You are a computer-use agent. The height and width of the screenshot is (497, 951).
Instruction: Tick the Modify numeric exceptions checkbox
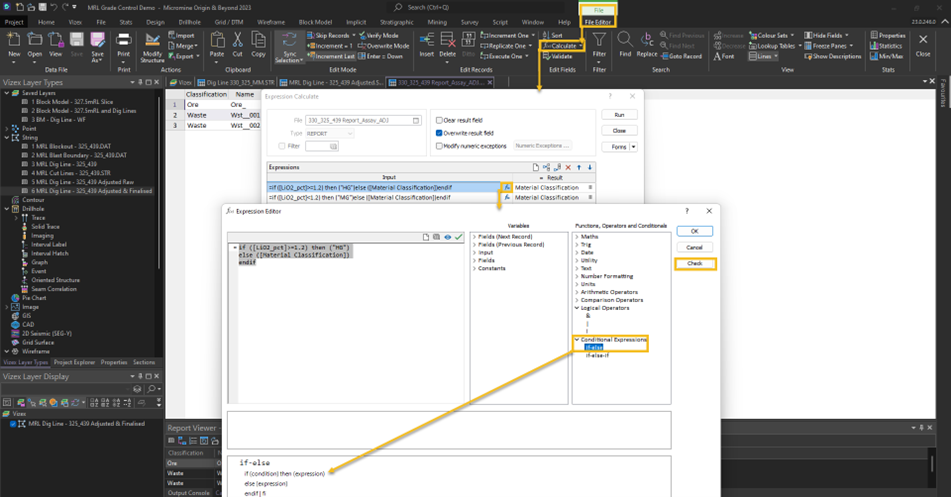(x=440, y=146)
